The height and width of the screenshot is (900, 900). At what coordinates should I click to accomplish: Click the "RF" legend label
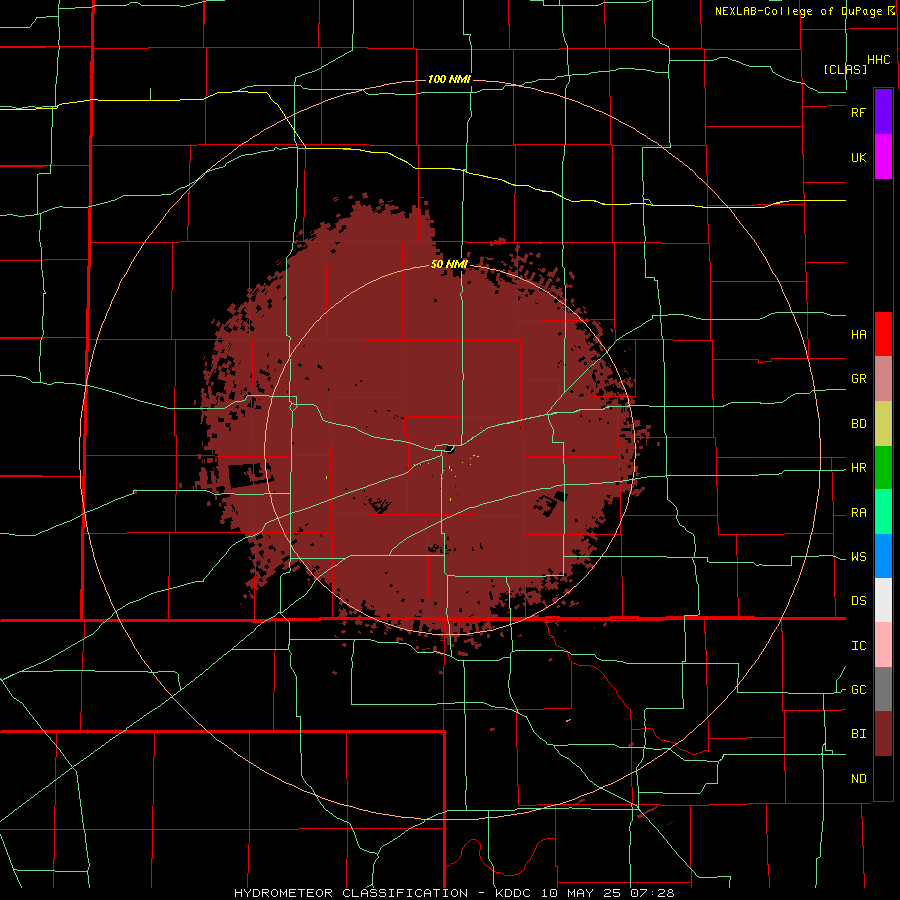[858, 112]
